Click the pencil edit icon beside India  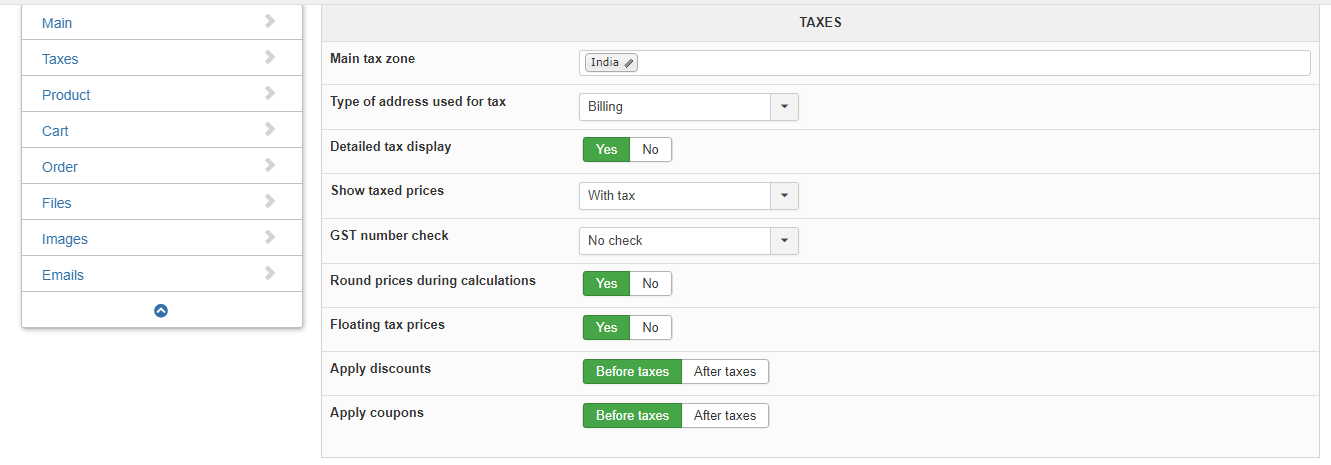coord(629,63)
